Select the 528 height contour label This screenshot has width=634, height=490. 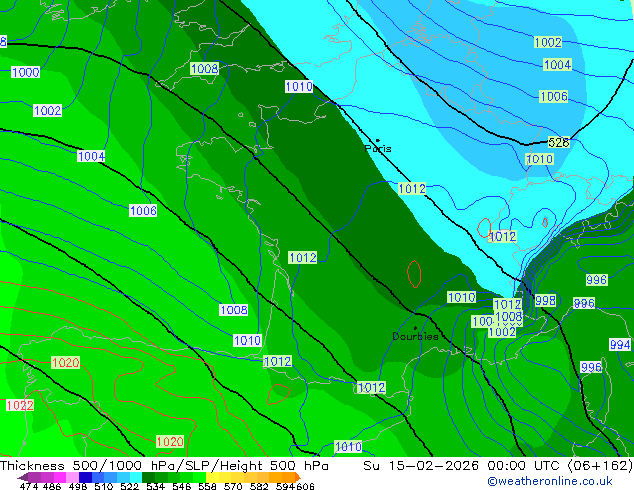(x=559, y=142)
